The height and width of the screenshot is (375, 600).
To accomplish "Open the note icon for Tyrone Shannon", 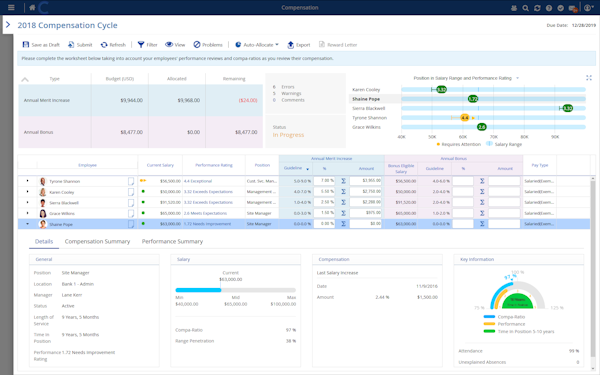I will [x=131, y=181].
